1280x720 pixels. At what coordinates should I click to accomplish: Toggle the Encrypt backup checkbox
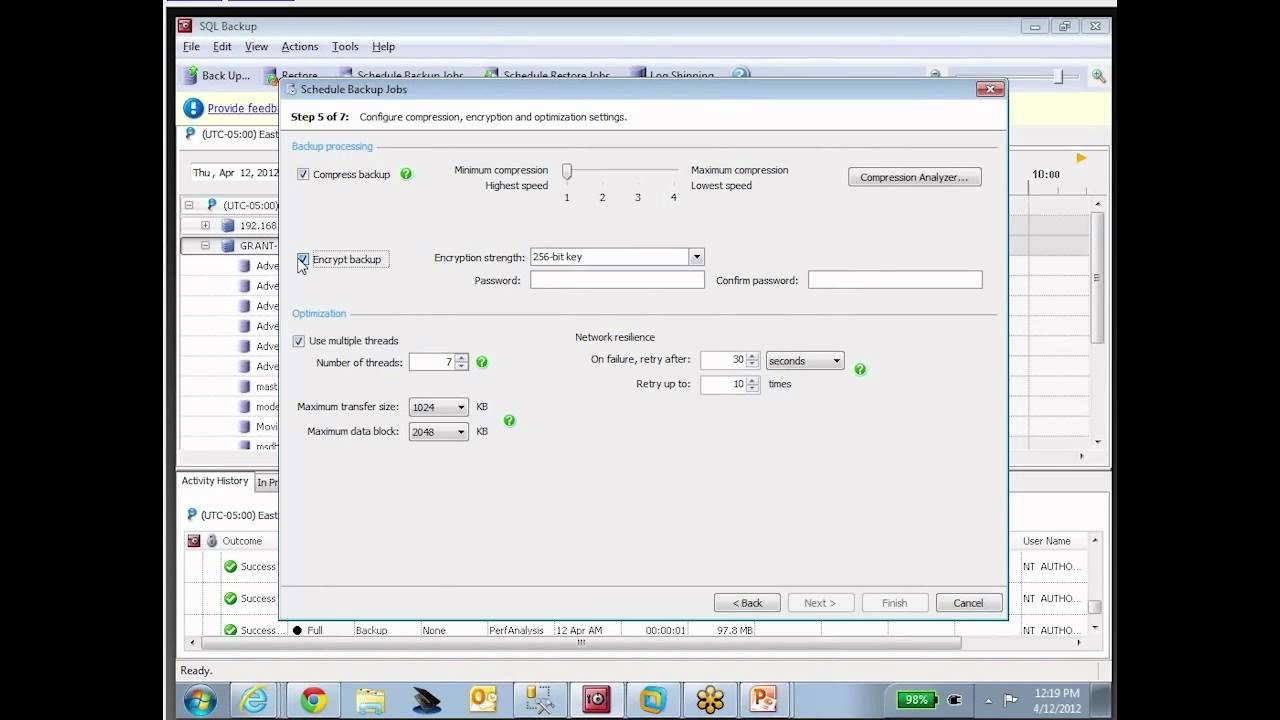coord(303,259)
